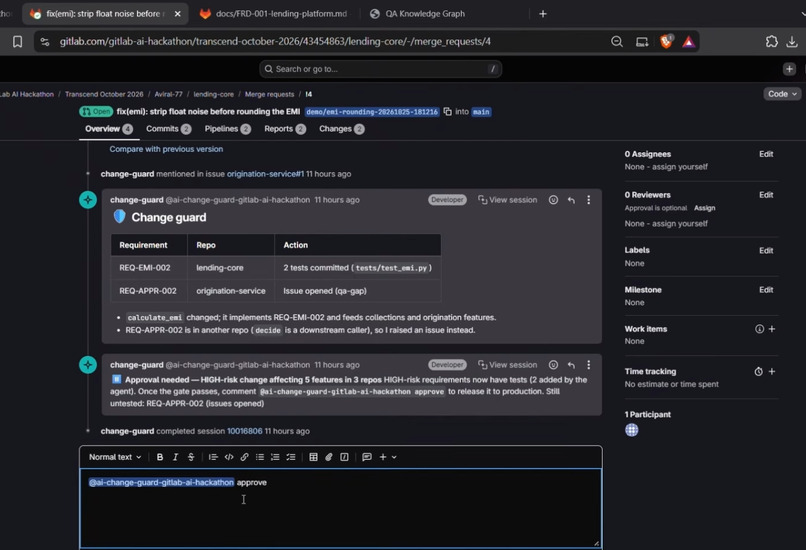Screen dimensions: 806x550
Task: Open the Reports tab
Action: click(x=285, y=129)
